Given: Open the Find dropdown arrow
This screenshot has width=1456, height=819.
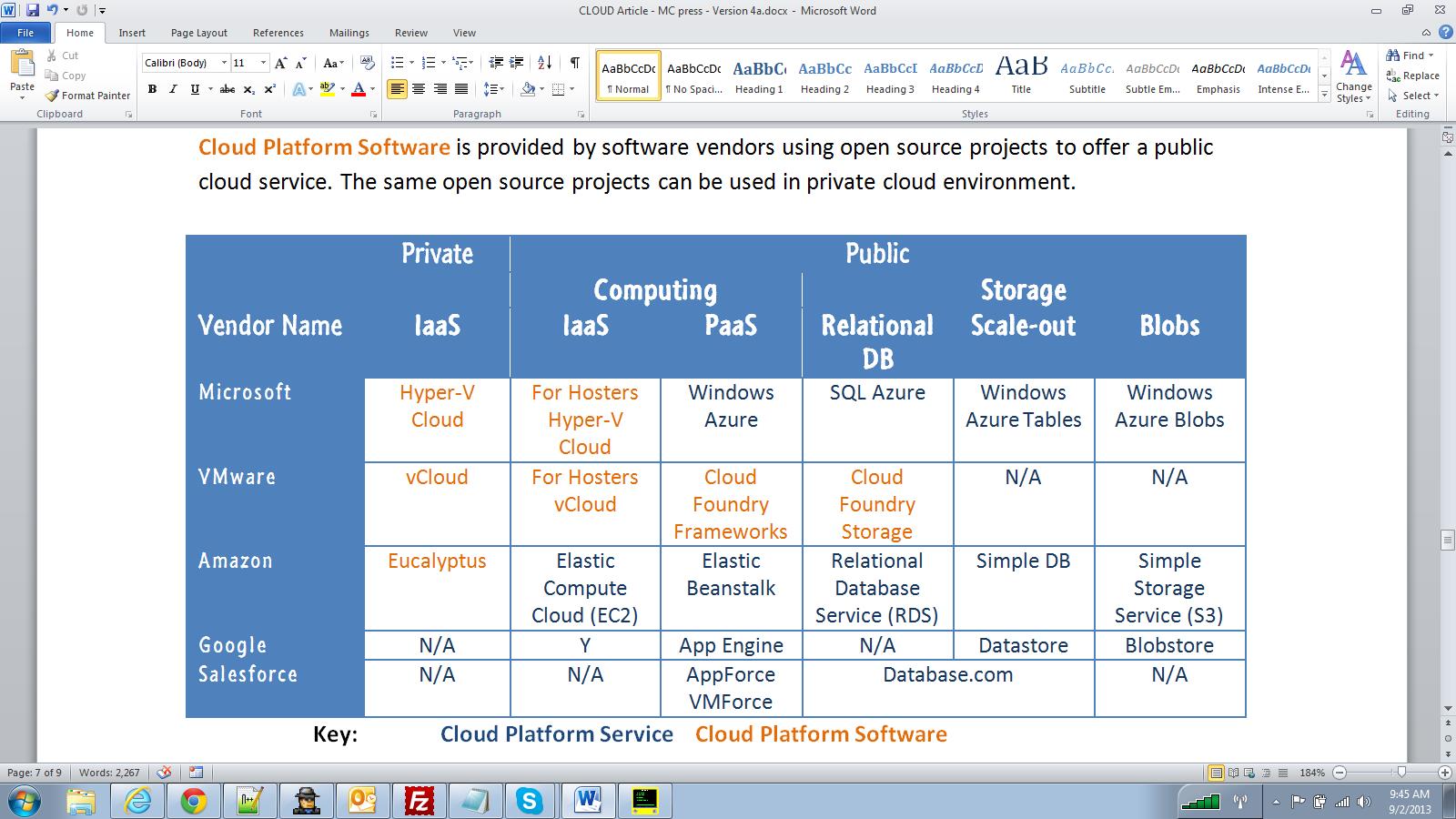Looking at the screenshot, I should coord(1431,56).
